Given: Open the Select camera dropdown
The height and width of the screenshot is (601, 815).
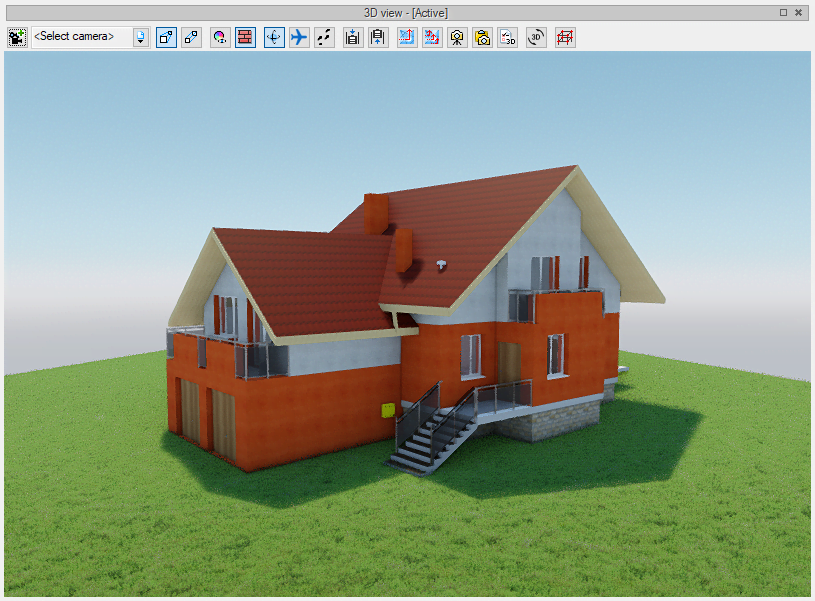Looking at the screenshot, I should pyautogui.click(x=140, y=37).
